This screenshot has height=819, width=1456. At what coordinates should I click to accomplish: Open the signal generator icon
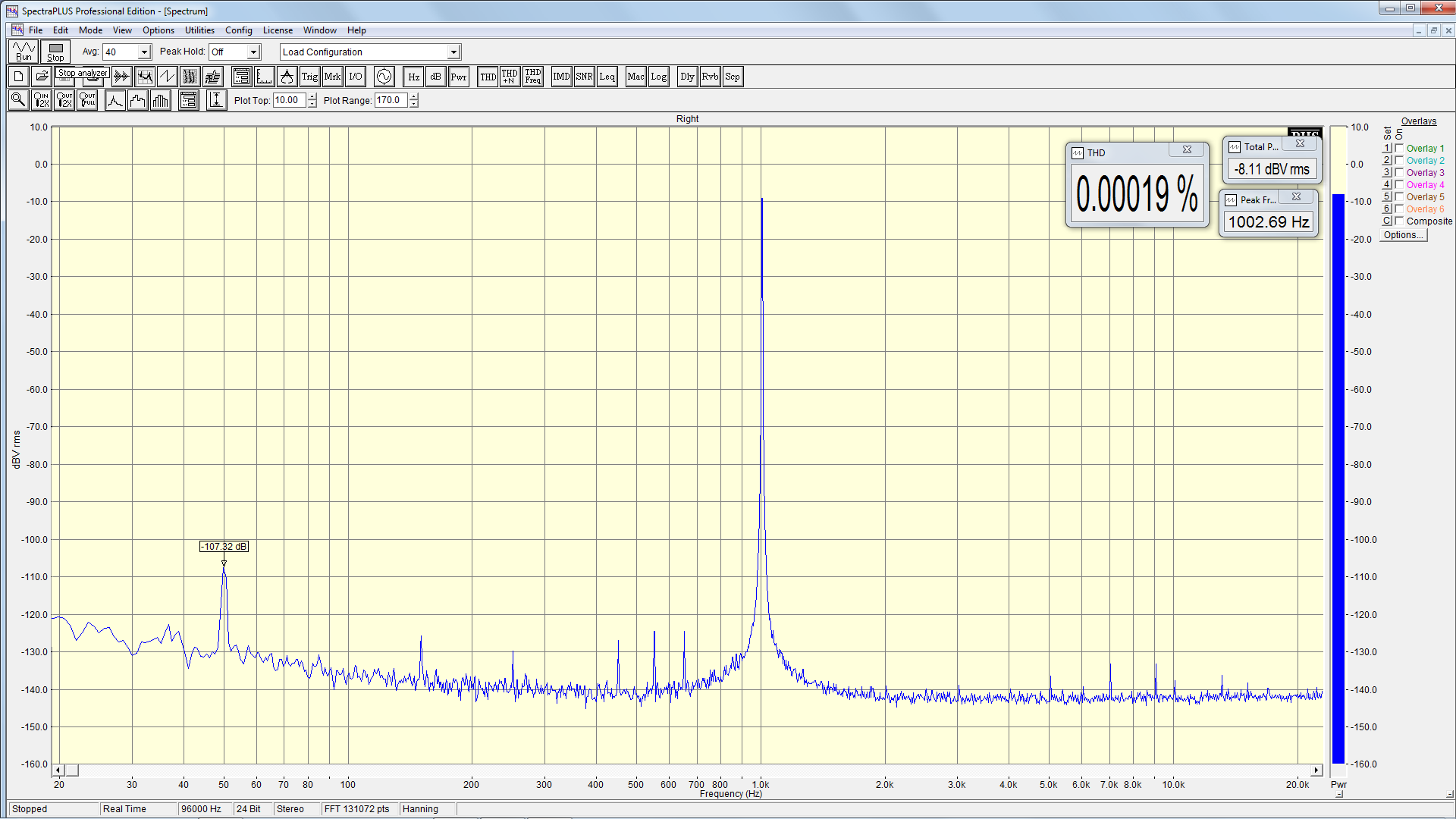[x=384, y=77]
